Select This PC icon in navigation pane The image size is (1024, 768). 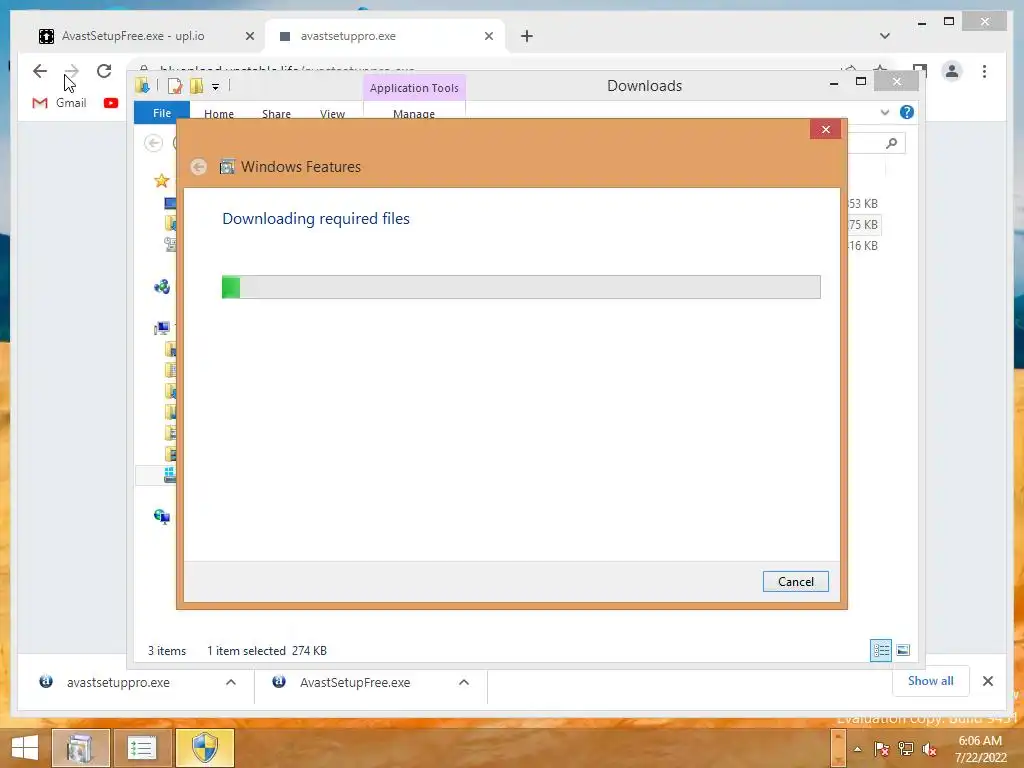(x=162, y=328)
